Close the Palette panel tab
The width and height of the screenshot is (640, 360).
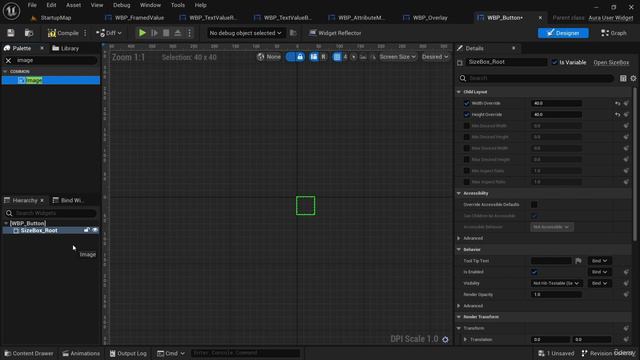point(42,48)
